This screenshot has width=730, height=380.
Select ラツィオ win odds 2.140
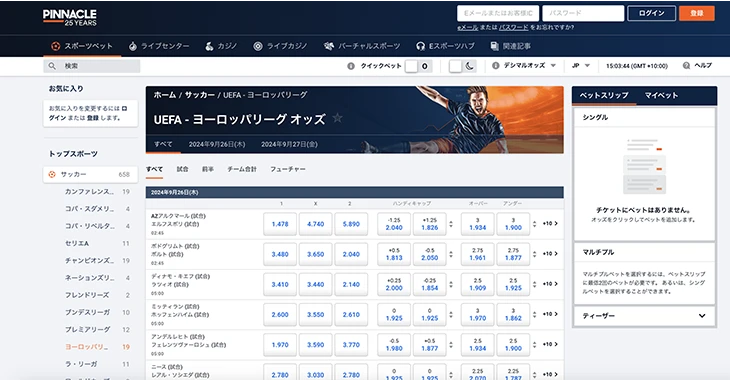351,284
